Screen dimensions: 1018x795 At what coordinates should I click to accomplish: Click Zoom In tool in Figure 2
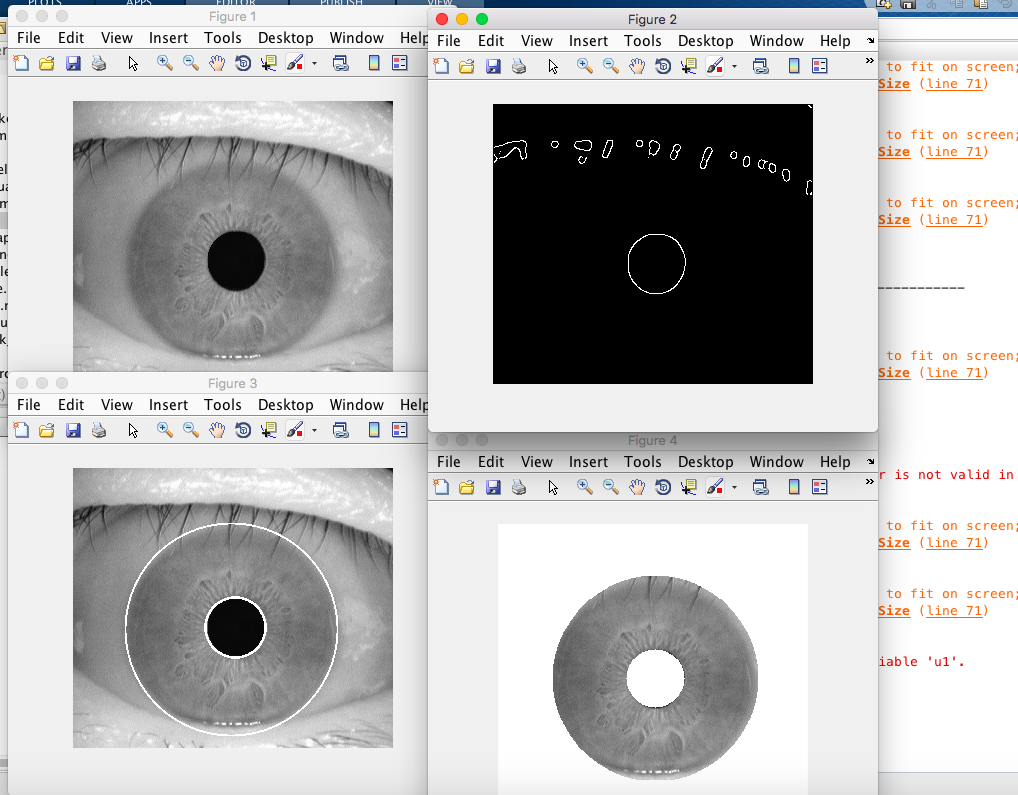click(x=585, y=66)
